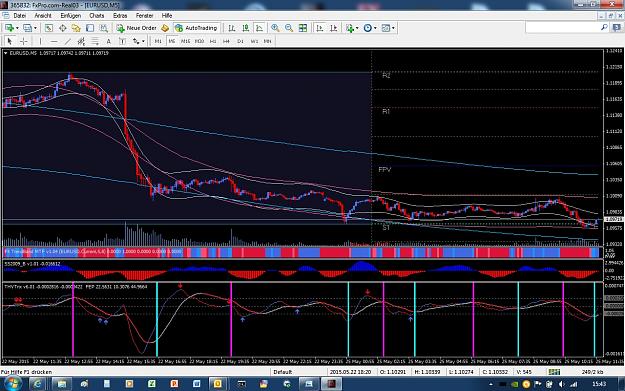625x391 pixels.
Task: Select the M1 timeframe
Action: [x=158, y=41]
